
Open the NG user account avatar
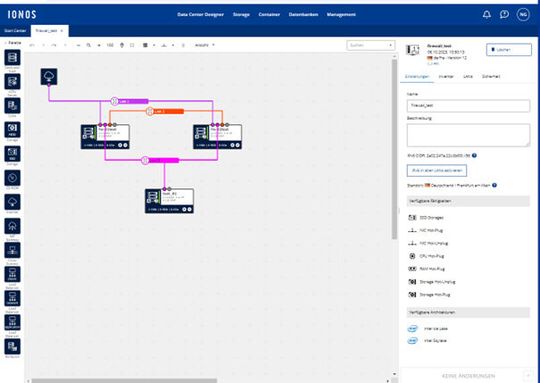(523, 14)
